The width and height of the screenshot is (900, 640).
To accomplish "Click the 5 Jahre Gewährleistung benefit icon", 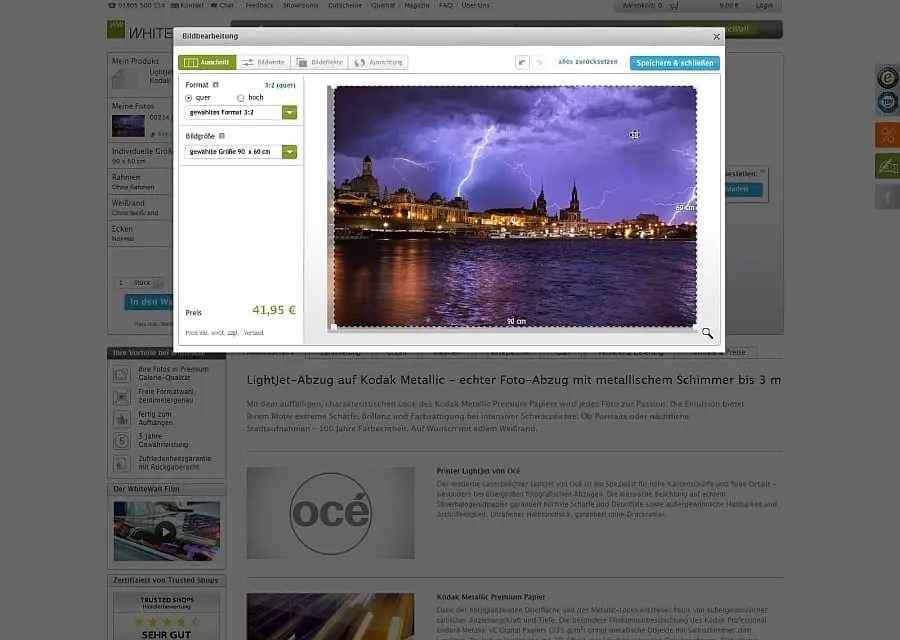I will pos(122,441).
